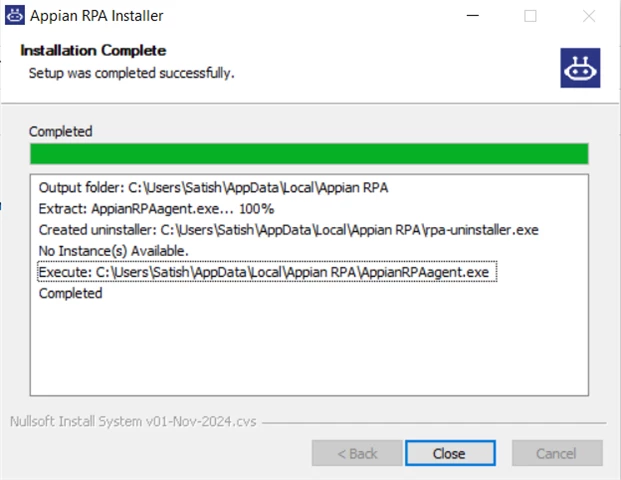
Task: Click the 'Appian RPA Installer' window title
Action: pos(97,16)
